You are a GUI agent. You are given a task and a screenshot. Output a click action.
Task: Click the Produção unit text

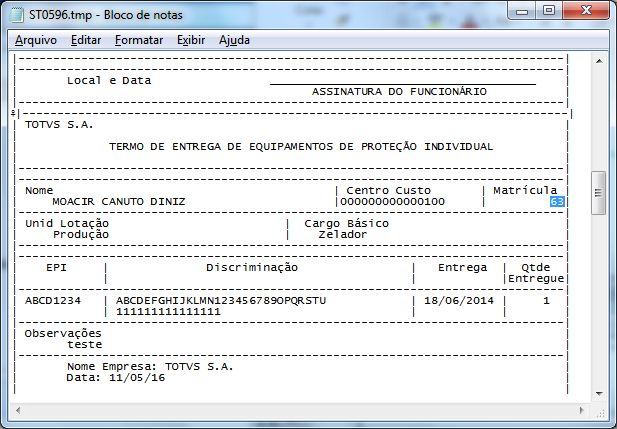click(81, 235)
